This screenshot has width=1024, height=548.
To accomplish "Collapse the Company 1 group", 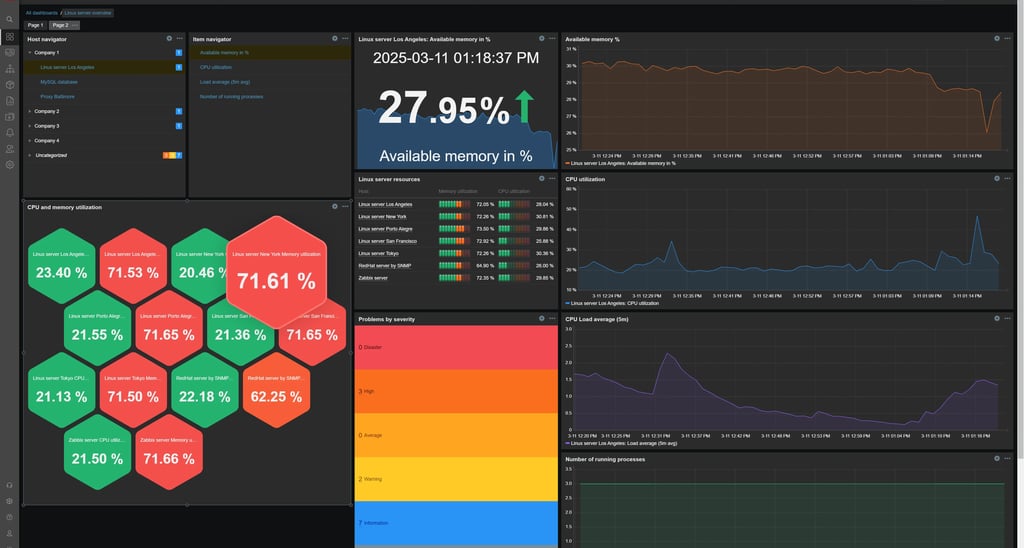I will [x=29, y=52].
